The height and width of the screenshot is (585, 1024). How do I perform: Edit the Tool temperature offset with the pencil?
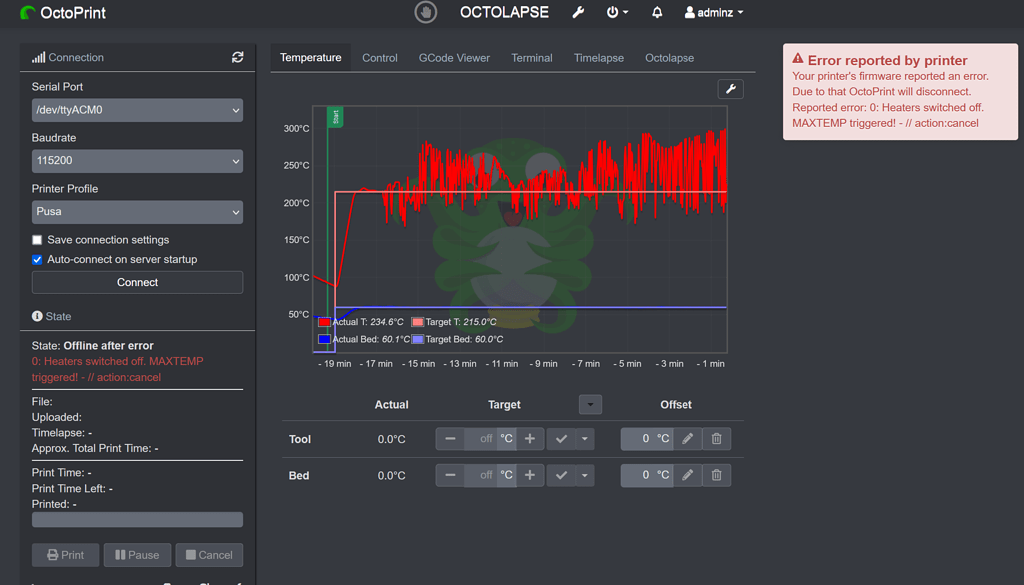pos(687,438)
